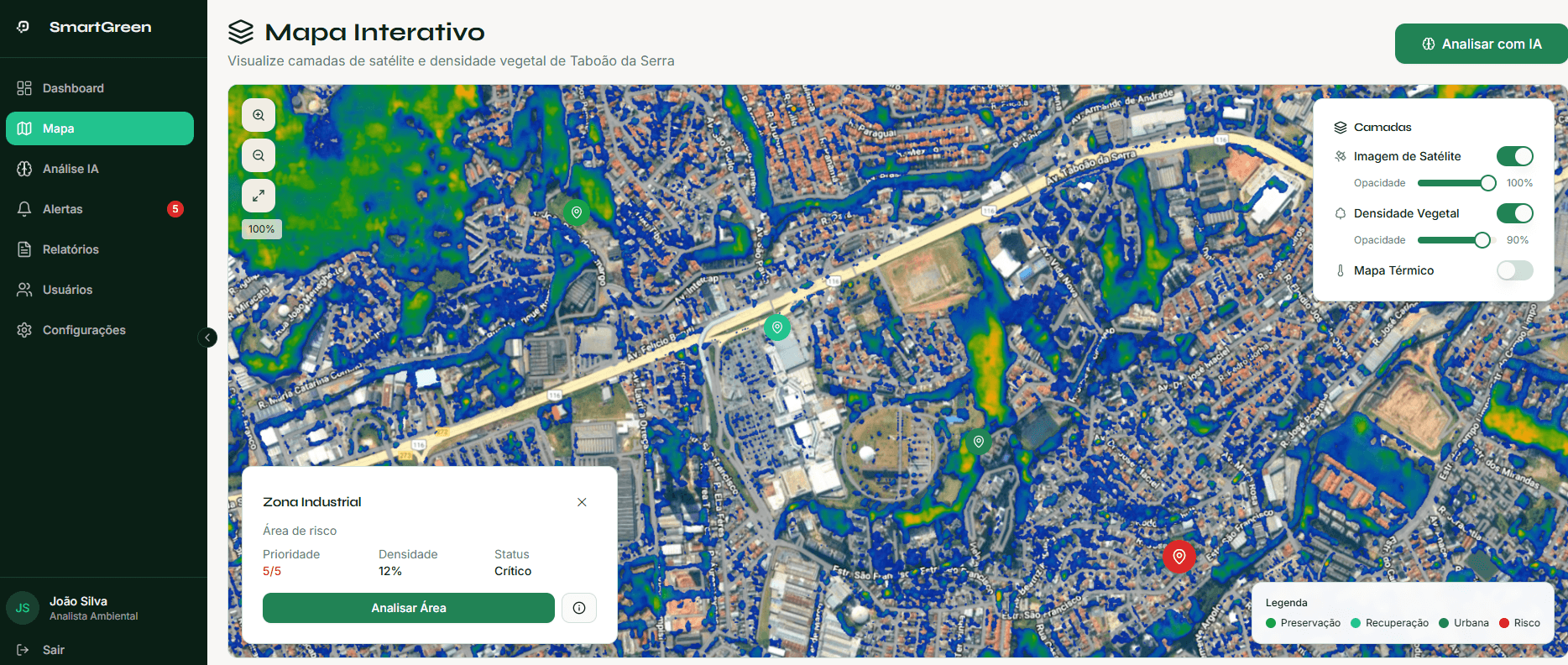Image resolution: width=1568 pixels, height=665 pixels.
Task: Go to Relatórios page
Action: 100,249
